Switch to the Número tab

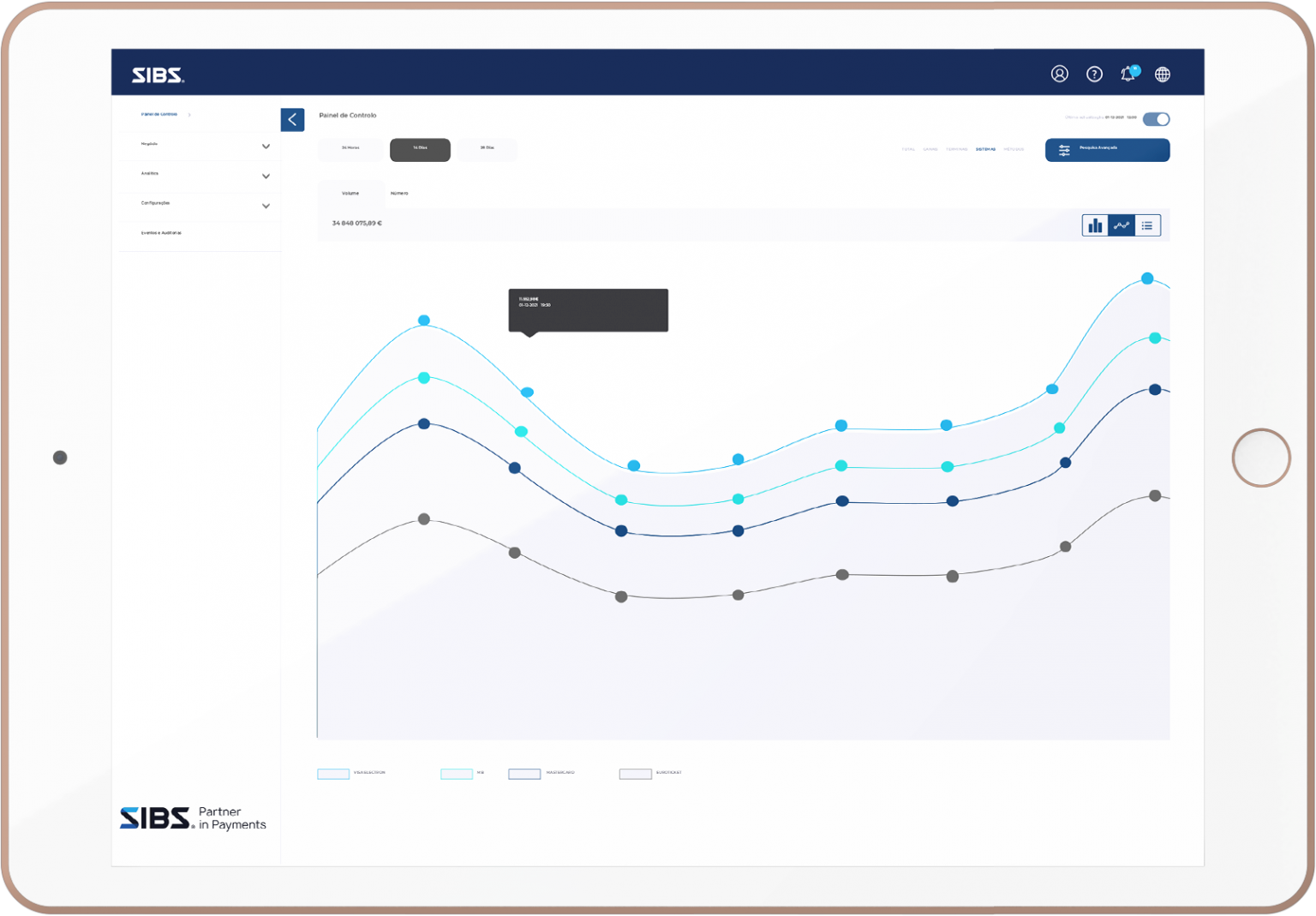(399, 194)
